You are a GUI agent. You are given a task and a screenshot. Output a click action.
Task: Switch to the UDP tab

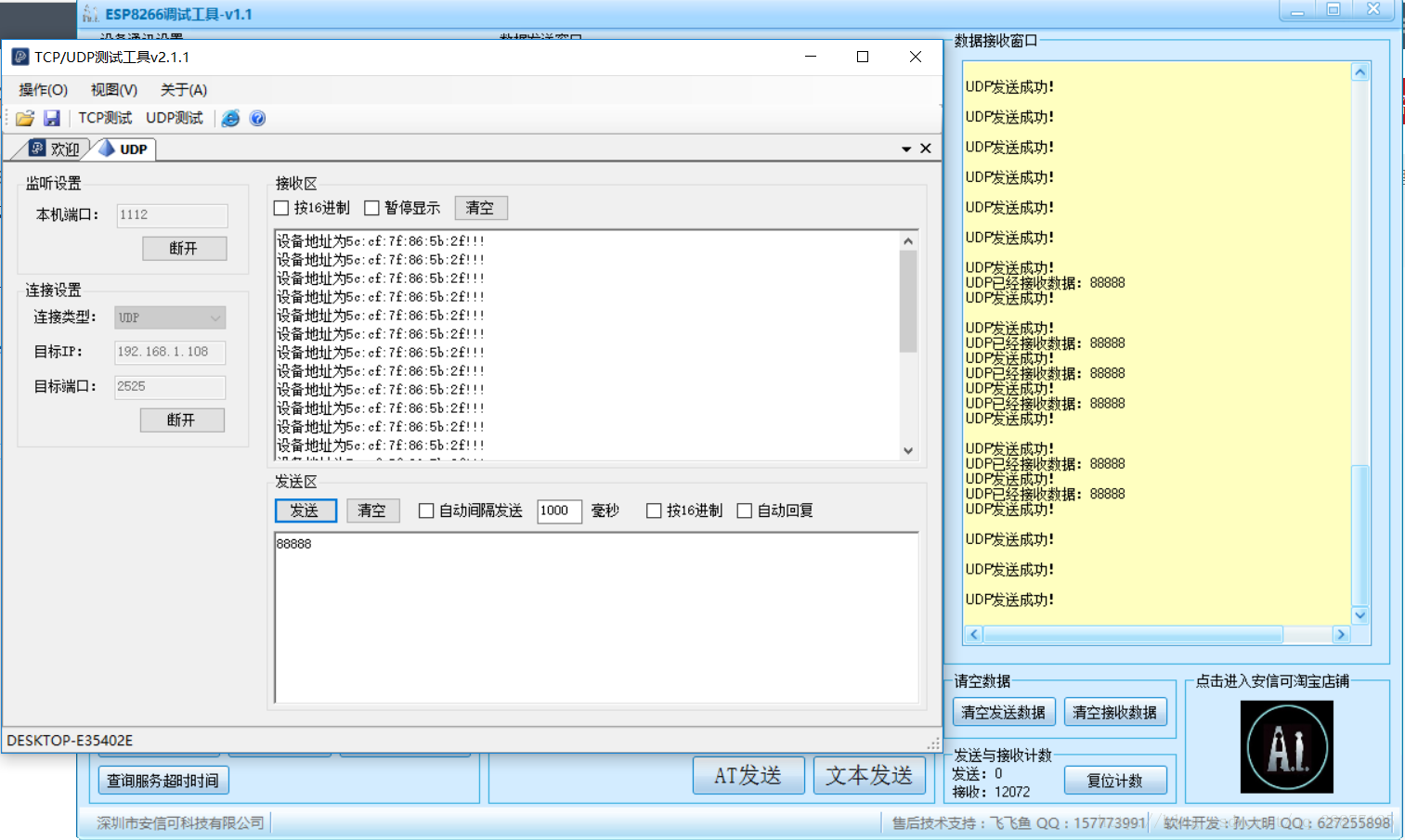[x=124, y=149]
